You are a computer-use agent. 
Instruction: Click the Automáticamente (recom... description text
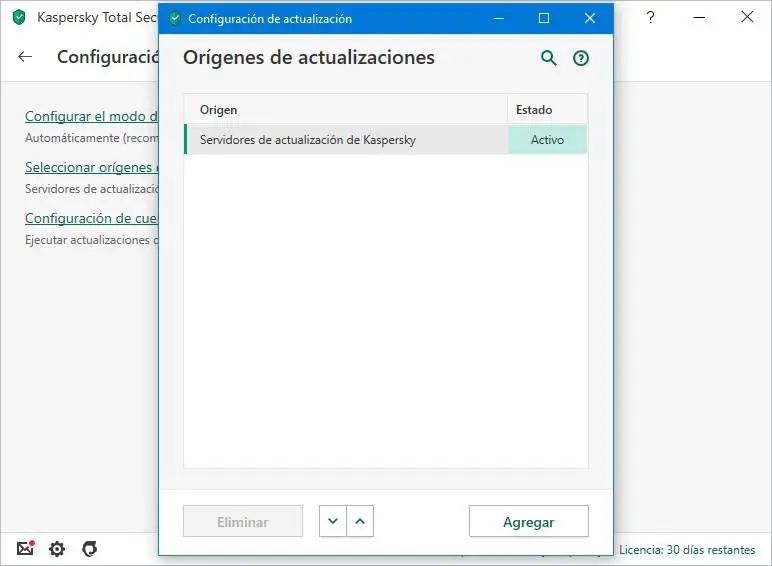coord(92,138)
